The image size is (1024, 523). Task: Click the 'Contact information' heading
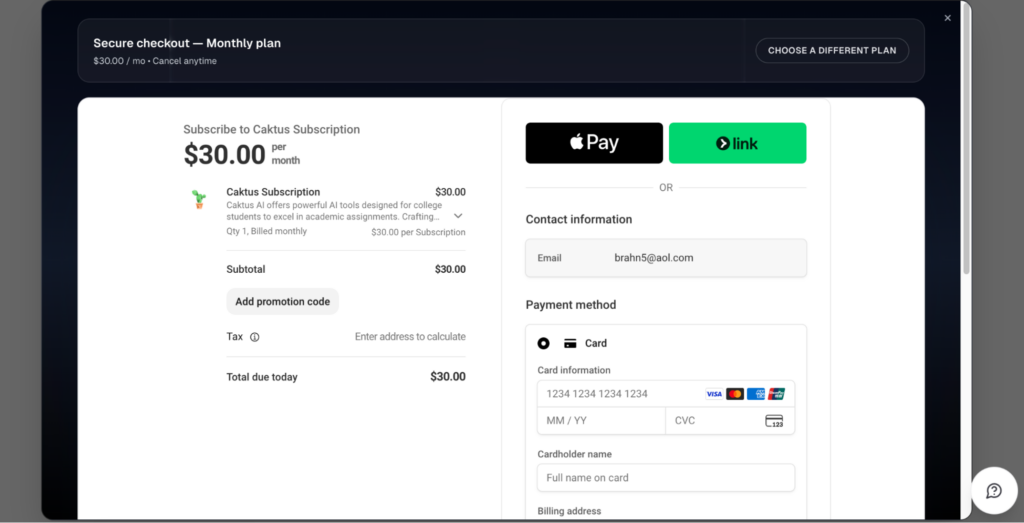coord(579,219)
